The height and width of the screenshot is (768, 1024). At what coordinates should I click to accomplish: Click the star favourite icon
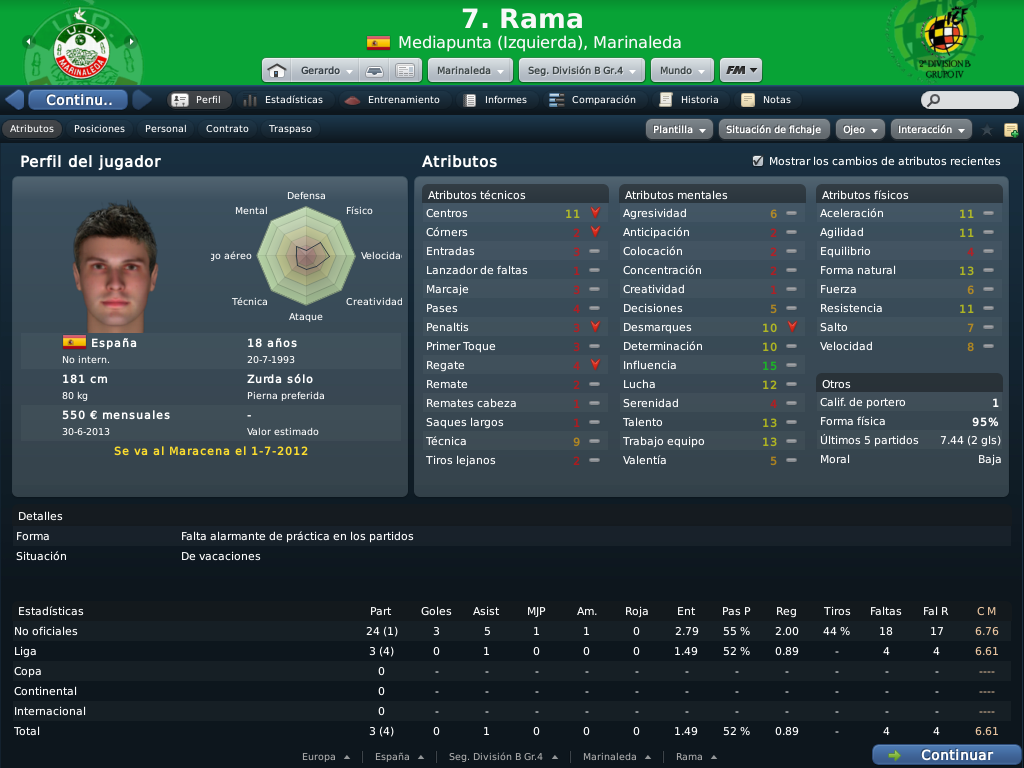point(987,130)
